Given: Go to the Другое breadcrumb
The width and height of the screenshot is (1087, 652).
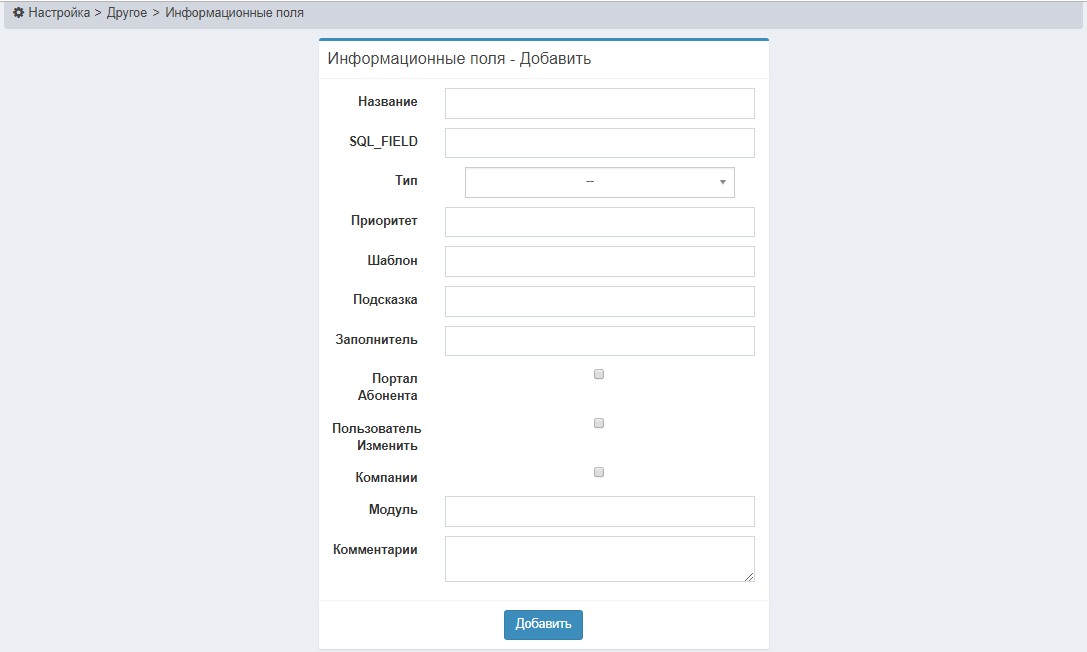Looking at the screenshot, I should (127, 14).
